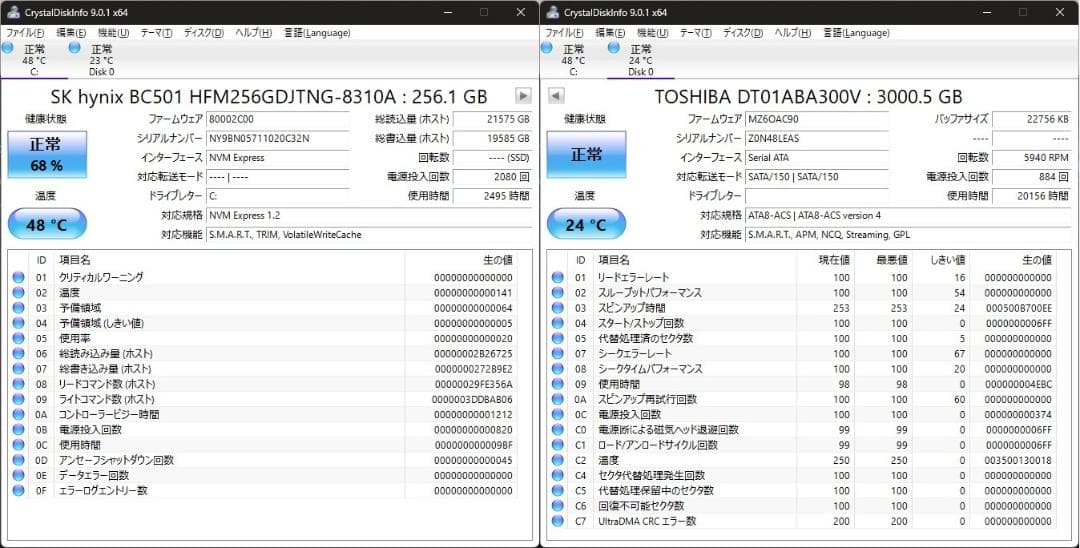Select Disk 0 tab in right window
This screenshot has height=548, width=1080.
pos(641,60)
